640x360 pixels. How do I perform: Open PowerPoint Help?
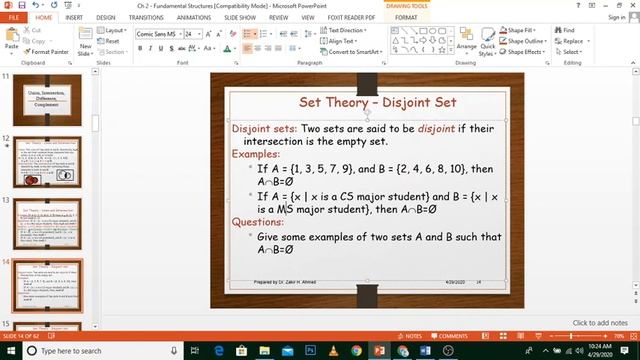pyautogui.click(x=578, y=5)
